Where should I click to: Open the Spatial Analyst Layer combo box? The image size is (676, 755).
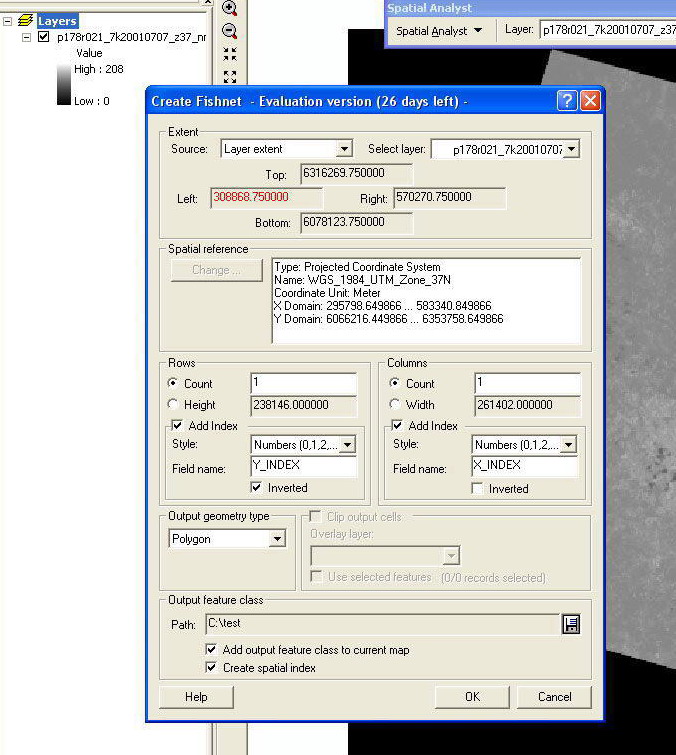[608, 30]
